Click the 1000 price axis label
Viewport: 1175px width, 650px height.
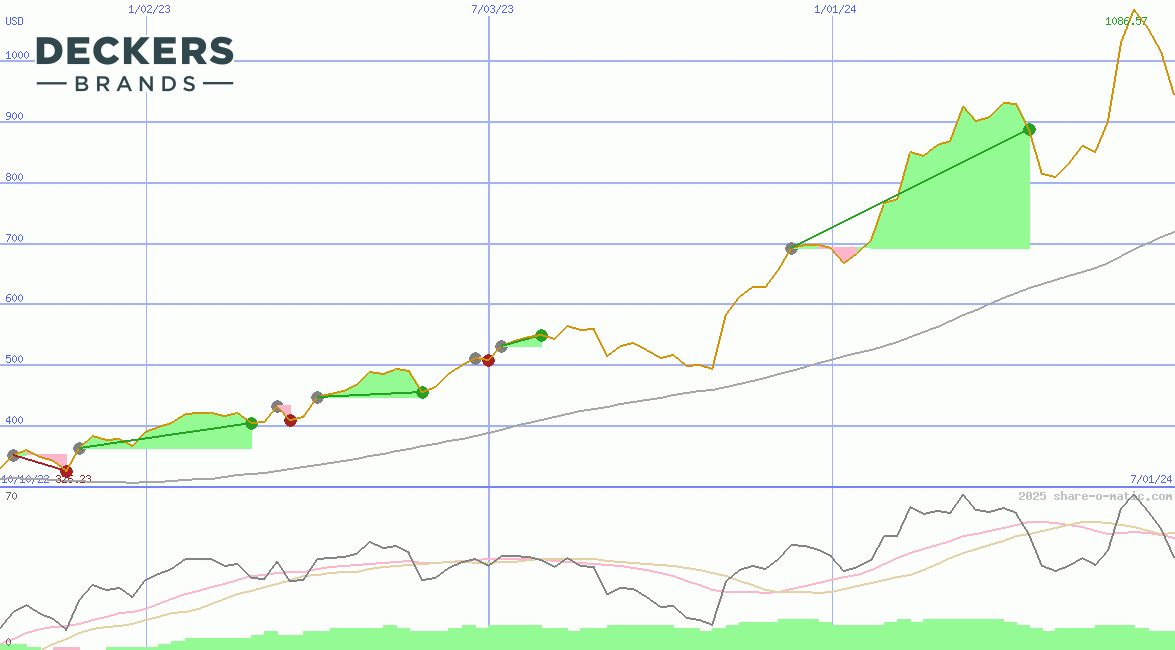[x=19, y=56]
